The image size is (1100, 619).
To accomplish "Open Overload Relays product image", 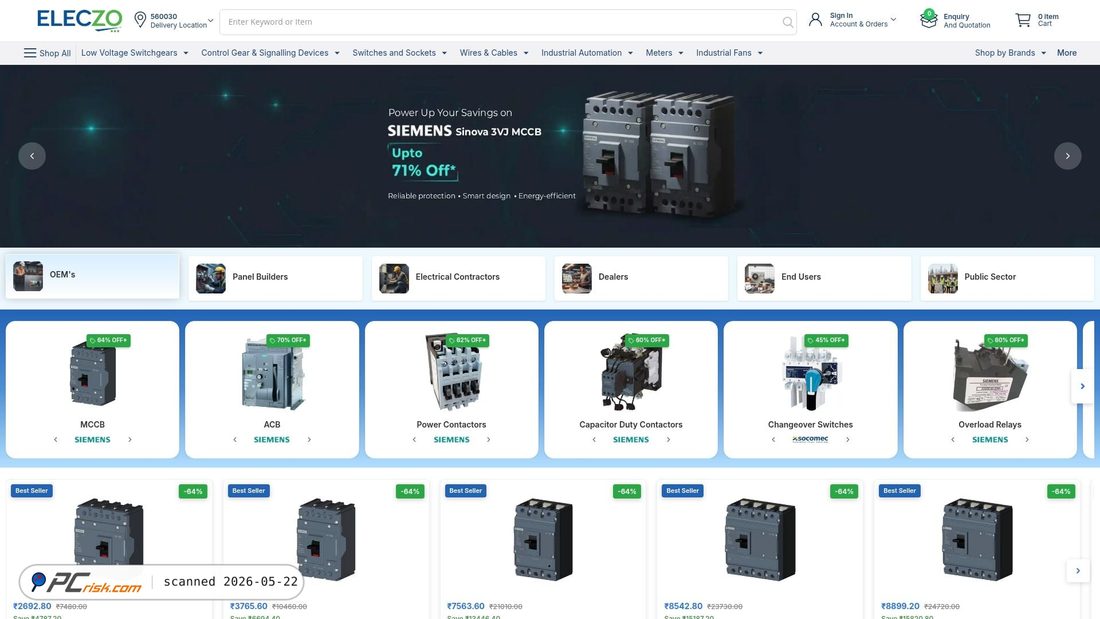I will pos(990,375).
